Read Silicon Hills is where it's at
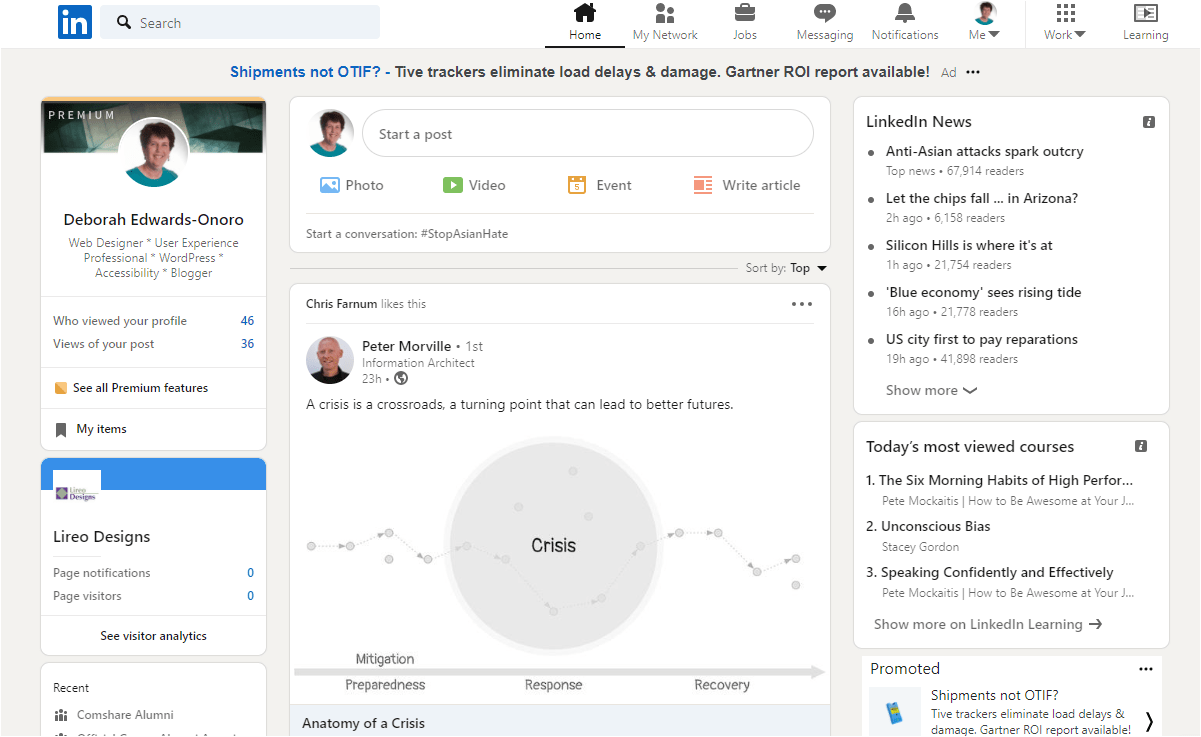 [x=969, y=246]
